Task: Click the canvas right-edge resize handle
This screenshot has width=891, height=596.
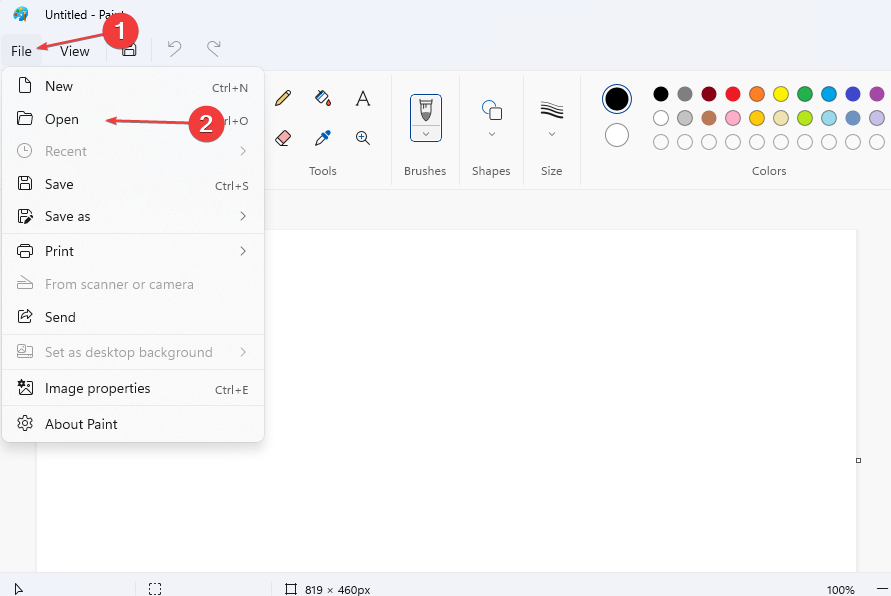Action: pyautogui.click(x=858, y=460)
